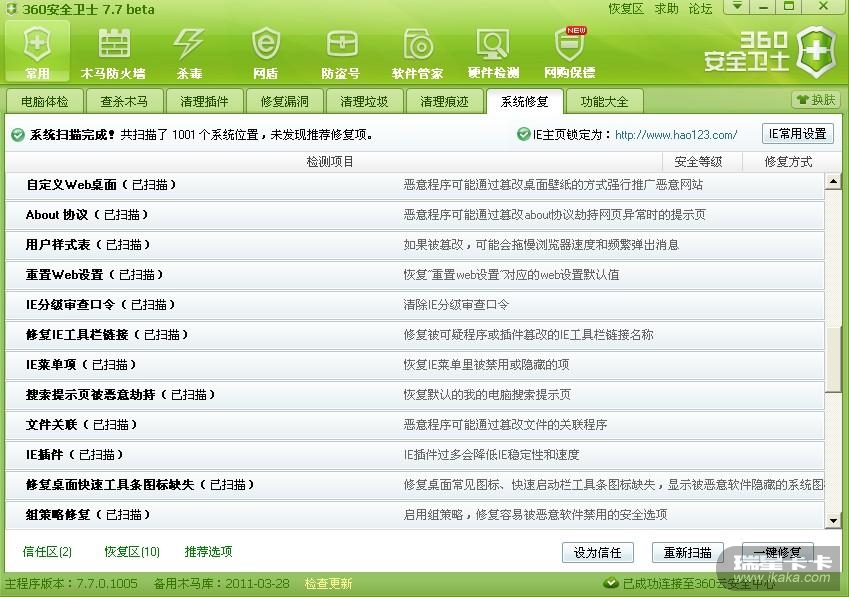Screen dimensions: 849x597
Task: Open the 常用 shield icon section
Action: pos(37,52)
